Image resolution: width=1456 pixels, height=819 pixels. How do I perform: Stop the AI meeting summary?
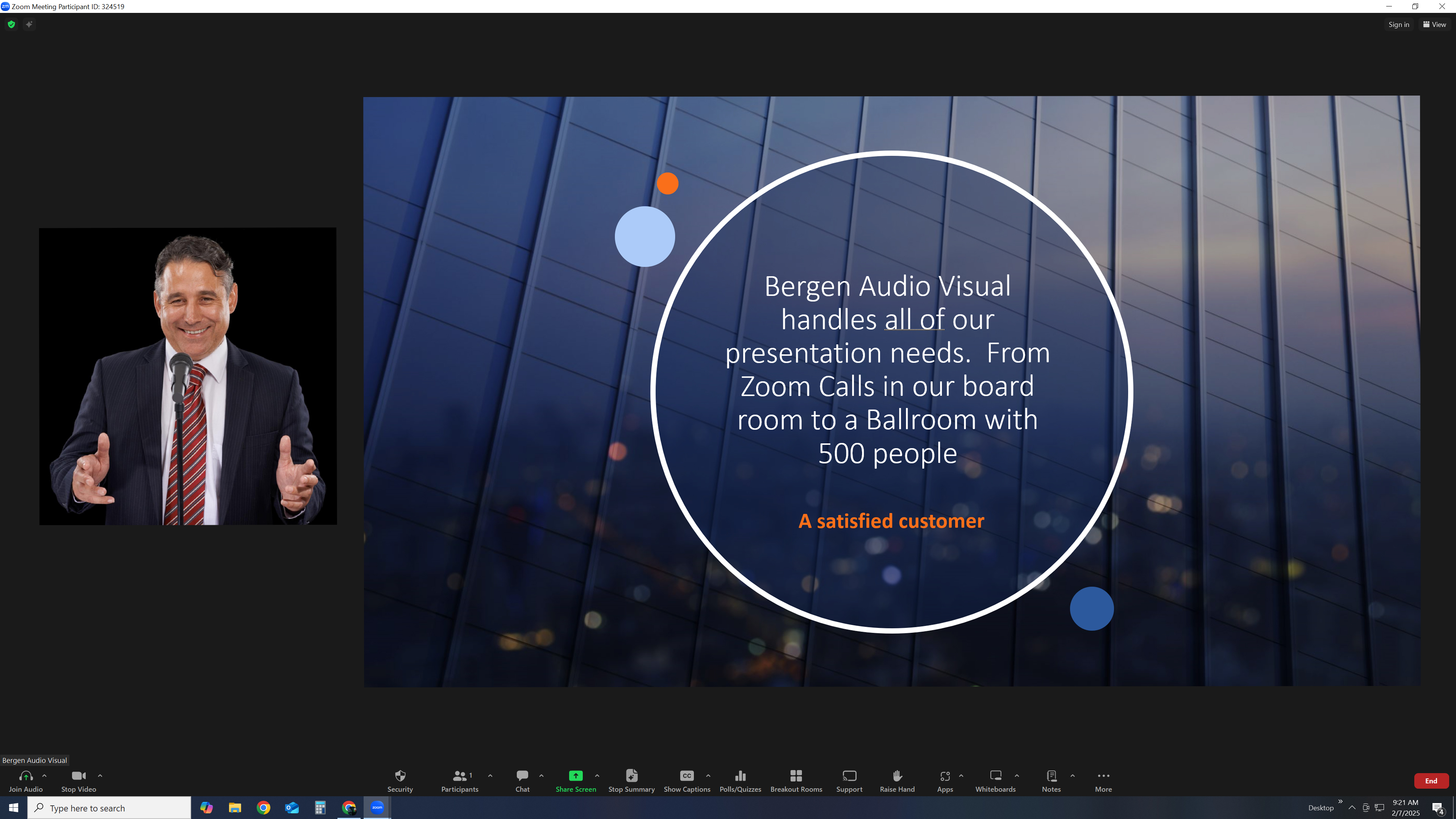click(631, 781)
